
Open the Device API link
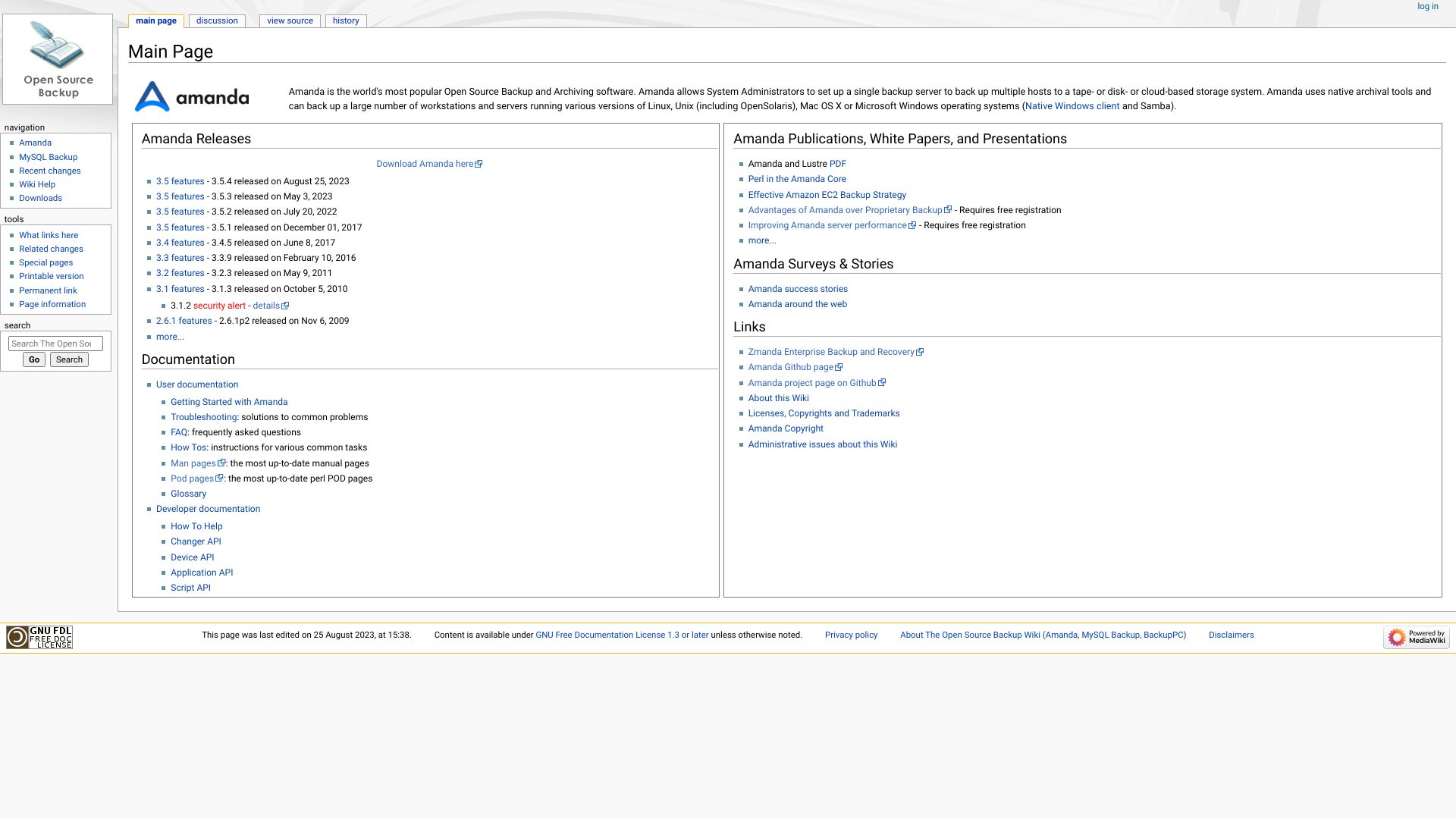192,558
